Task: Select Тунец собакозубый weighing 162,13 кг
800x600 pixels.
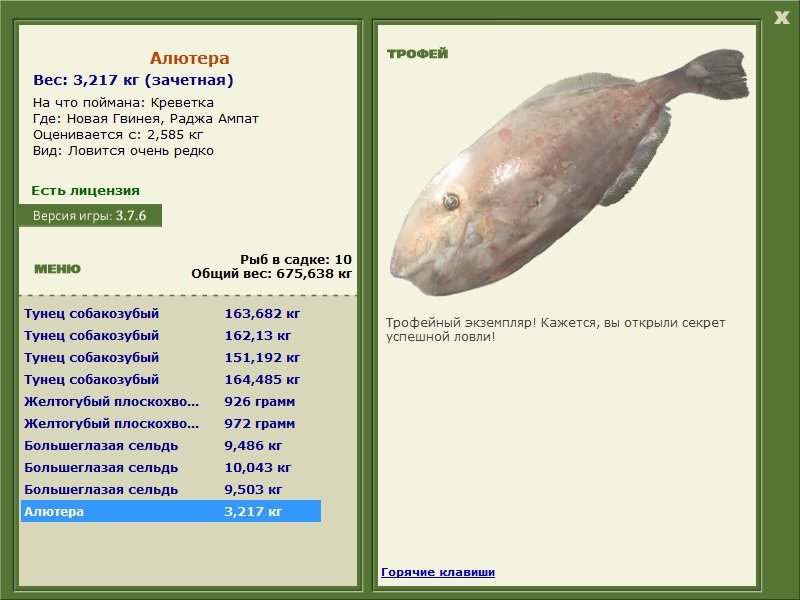Action: 170,336
